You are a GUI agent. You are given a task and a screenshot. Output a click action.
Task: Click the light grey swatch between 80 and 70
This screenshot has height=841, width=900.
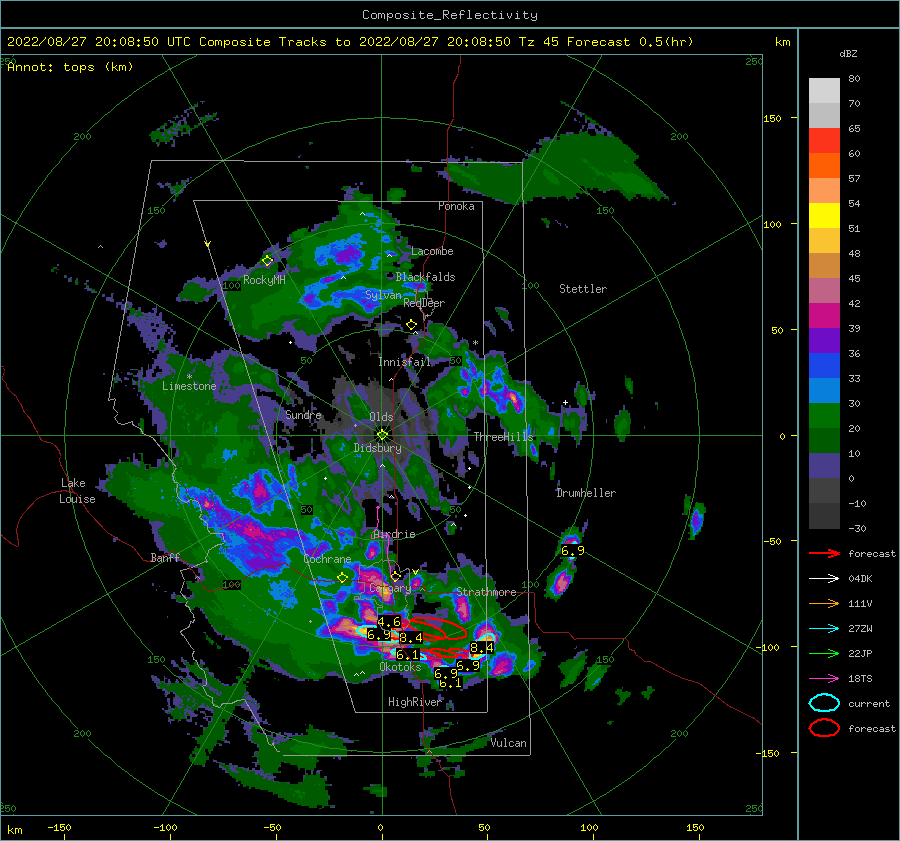click(x=824, y=91)
